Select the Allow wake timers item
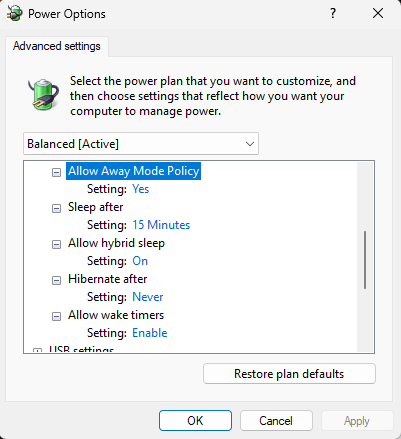Image resolution: width=401 pixels, height=439 pixels. tap(116, 315)
